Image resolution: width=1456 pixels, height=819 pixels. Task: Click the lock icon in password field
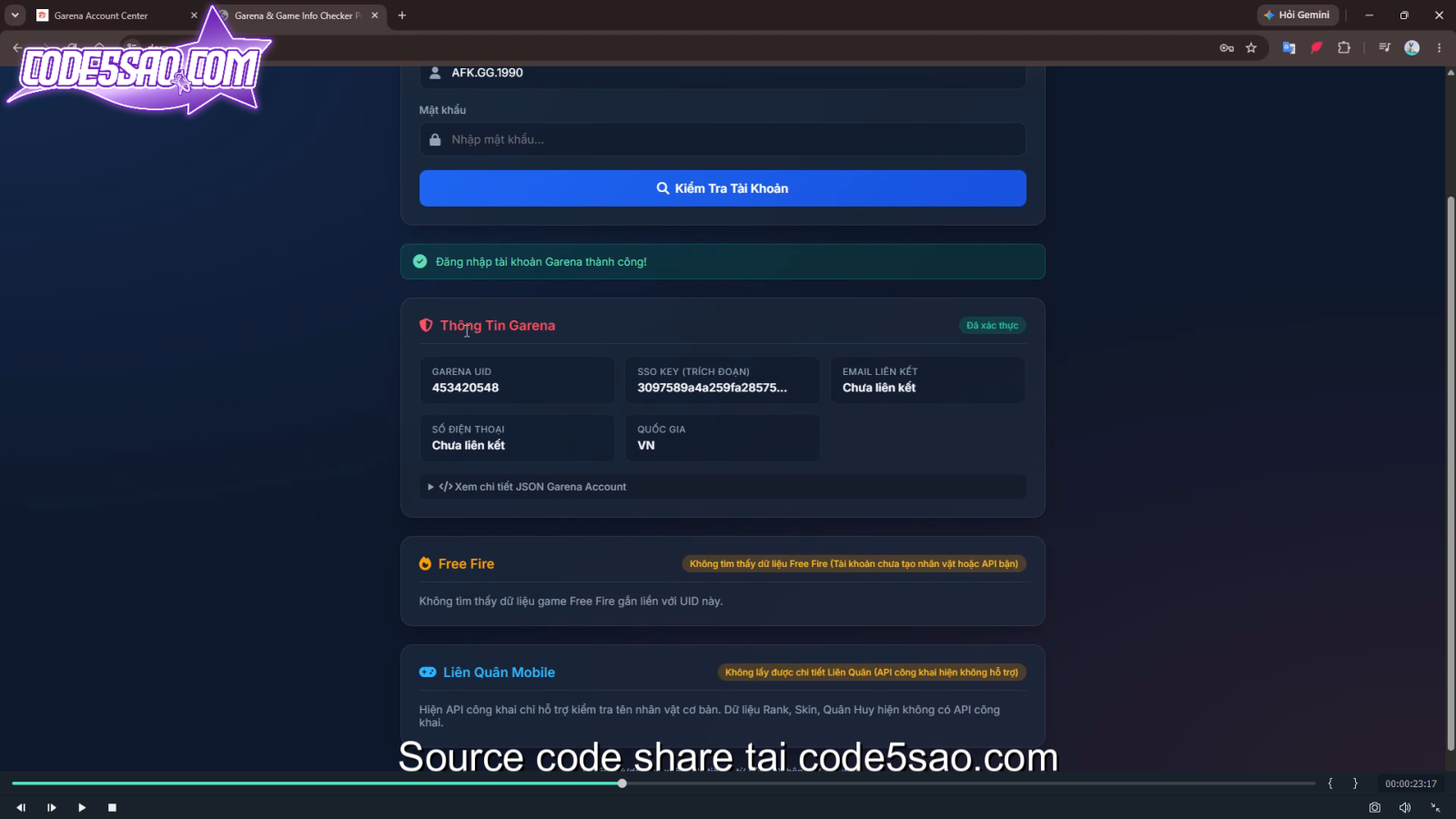(x=435, y=139)
